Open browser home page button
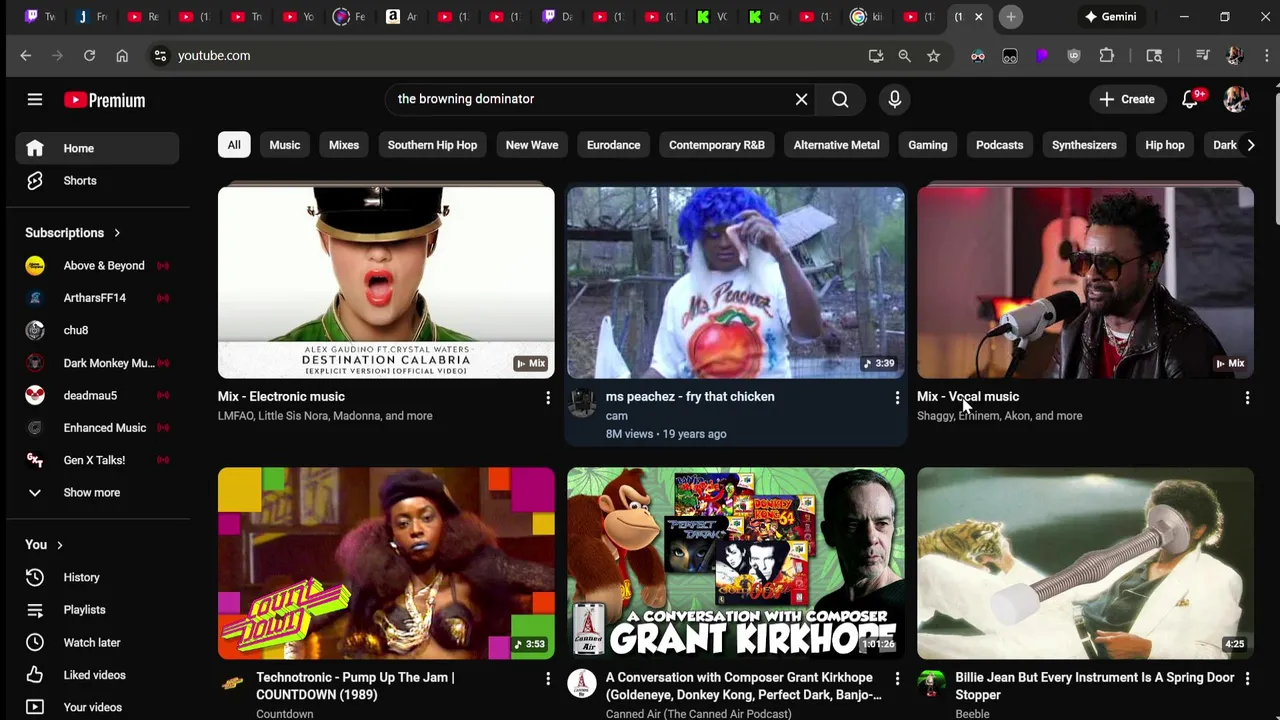 (x=122, y=56)
